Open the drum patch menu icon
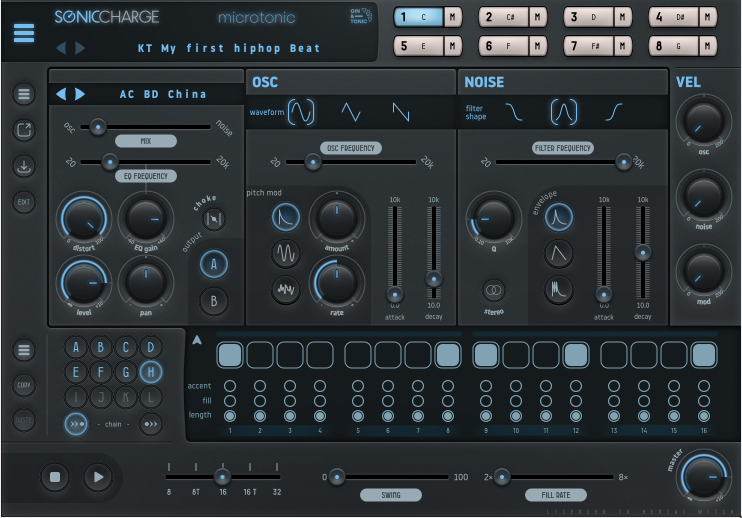The width and height of the screenshot is (742, 518). [x=24, y=94]
